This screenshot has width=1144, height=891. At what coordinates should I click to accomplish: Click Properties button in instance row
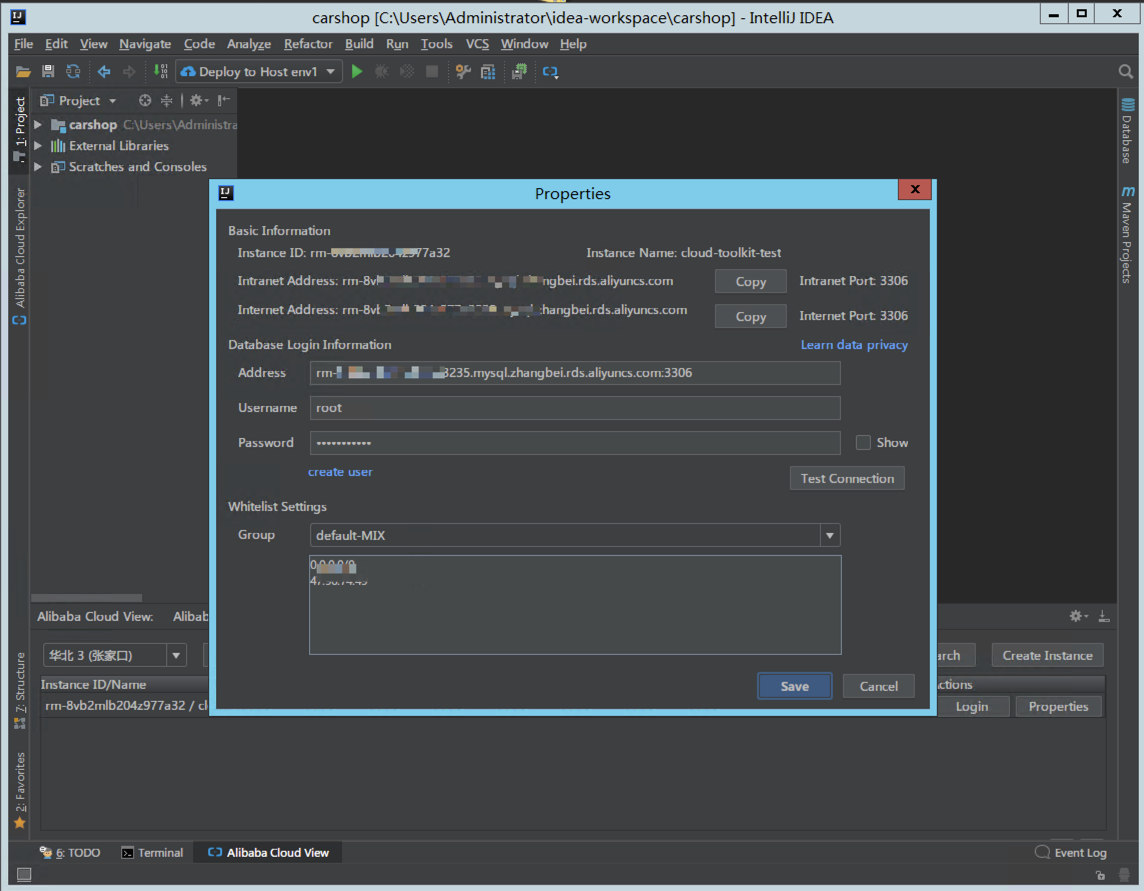point(1058,706)
